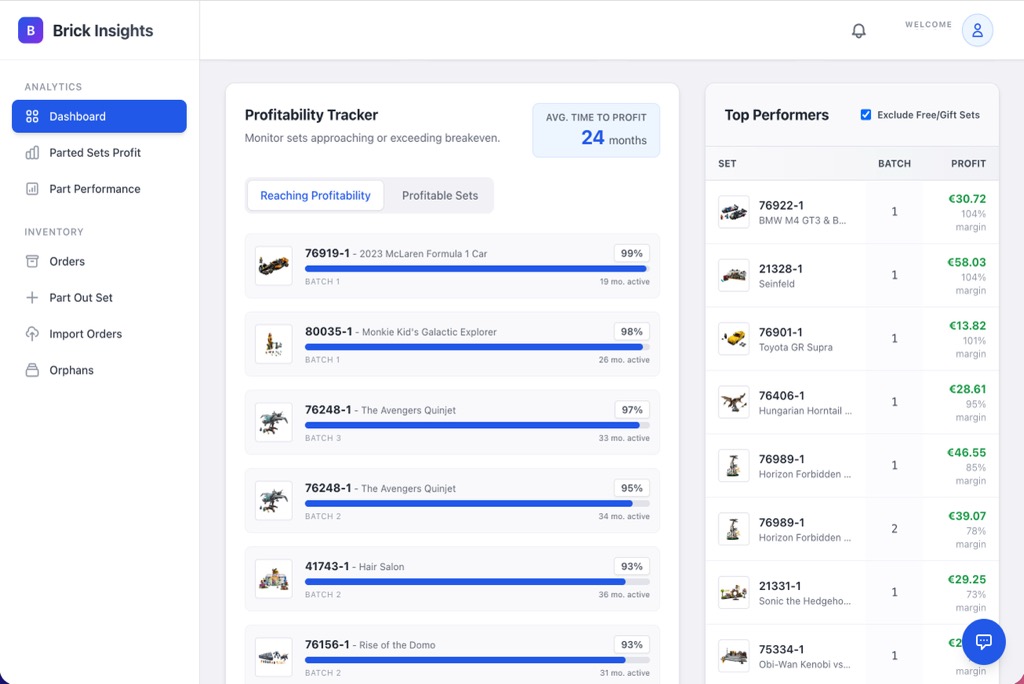
Task: Open the Part Out Set tool
Action: click(99, 297)
